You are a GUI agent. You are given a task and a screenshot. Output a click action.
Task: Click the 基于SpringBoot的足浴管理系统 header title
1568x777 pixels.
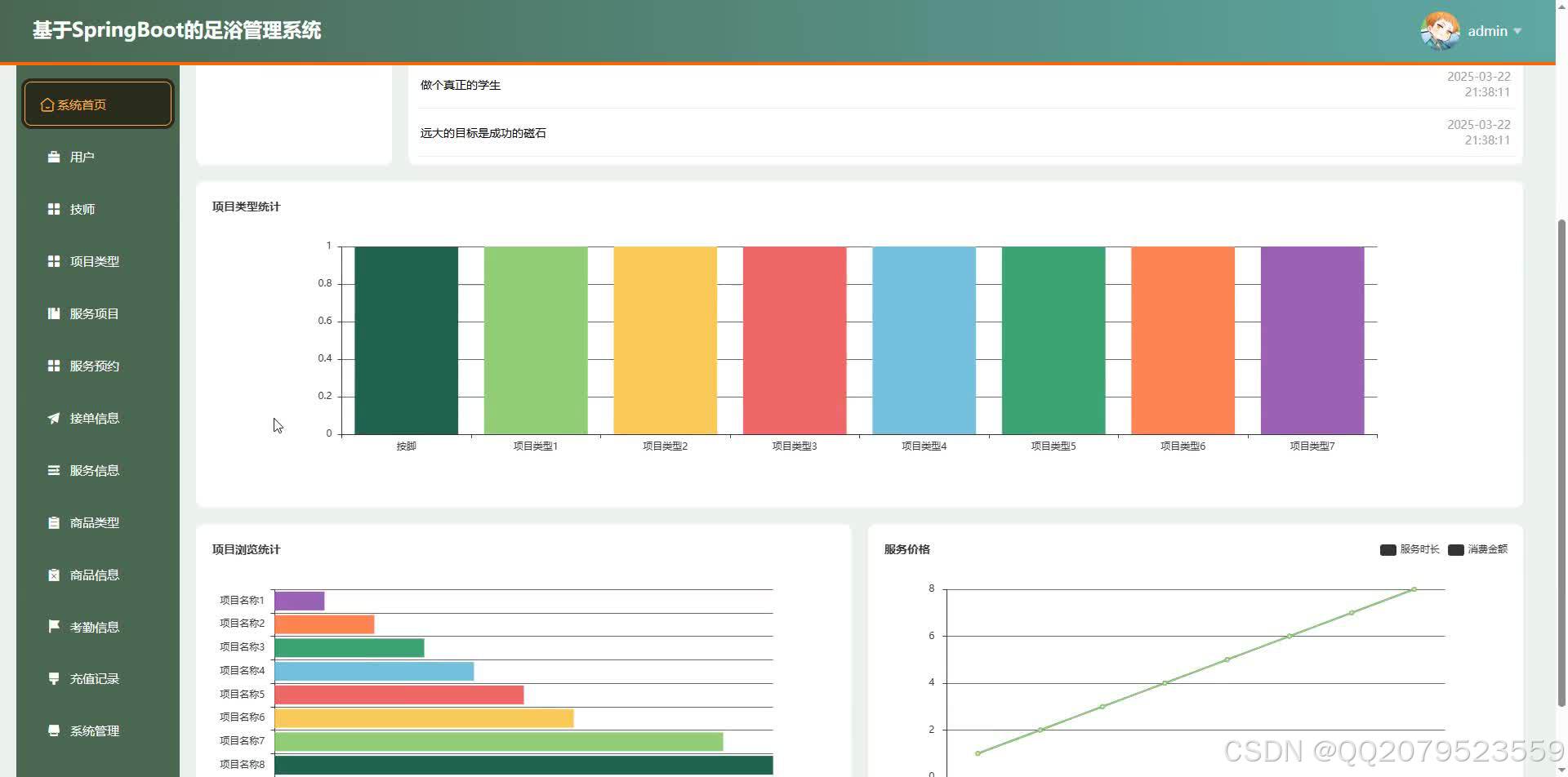pyautogui.click(x=176, y=30)
